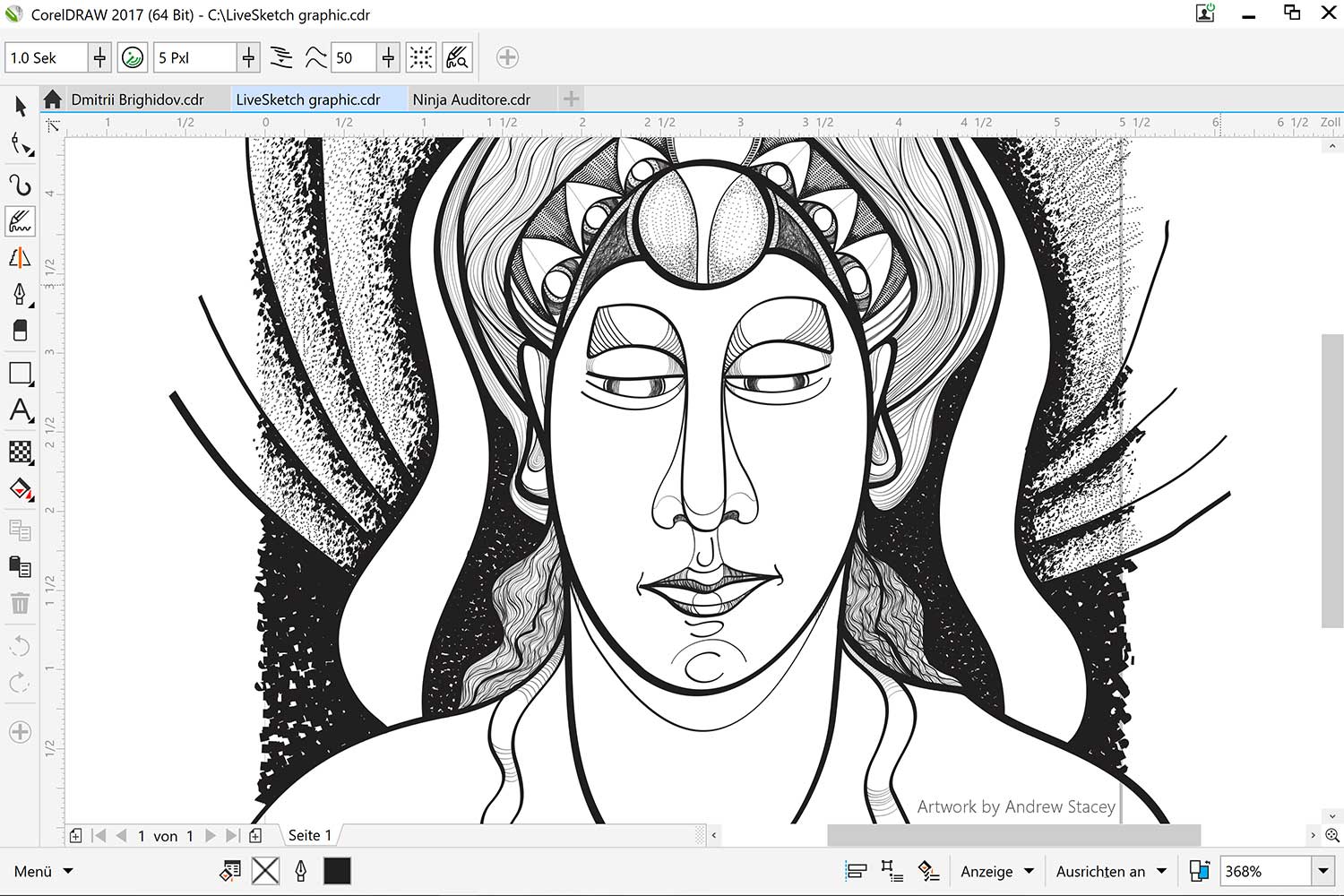
Task: Choose the Interactive Fill bucket tool
Action: point(21,489)
